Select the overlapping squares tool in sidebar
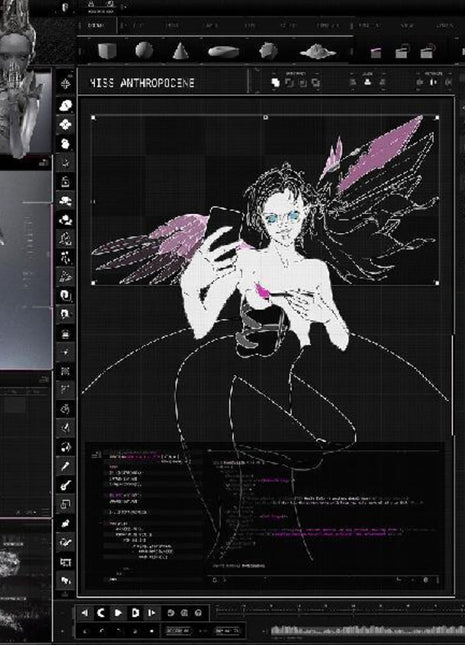The width and height of the screenshot is (465, 645). pyautogui.click(x=65, y=504)
